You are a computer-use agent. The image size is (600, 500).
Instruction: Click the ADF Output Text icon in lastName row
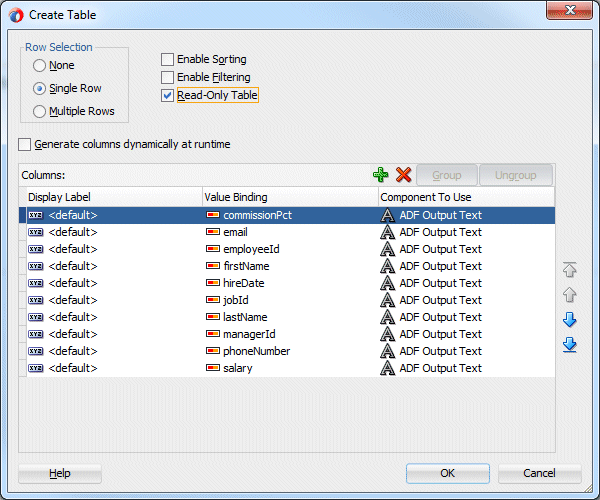click(387, 317)
